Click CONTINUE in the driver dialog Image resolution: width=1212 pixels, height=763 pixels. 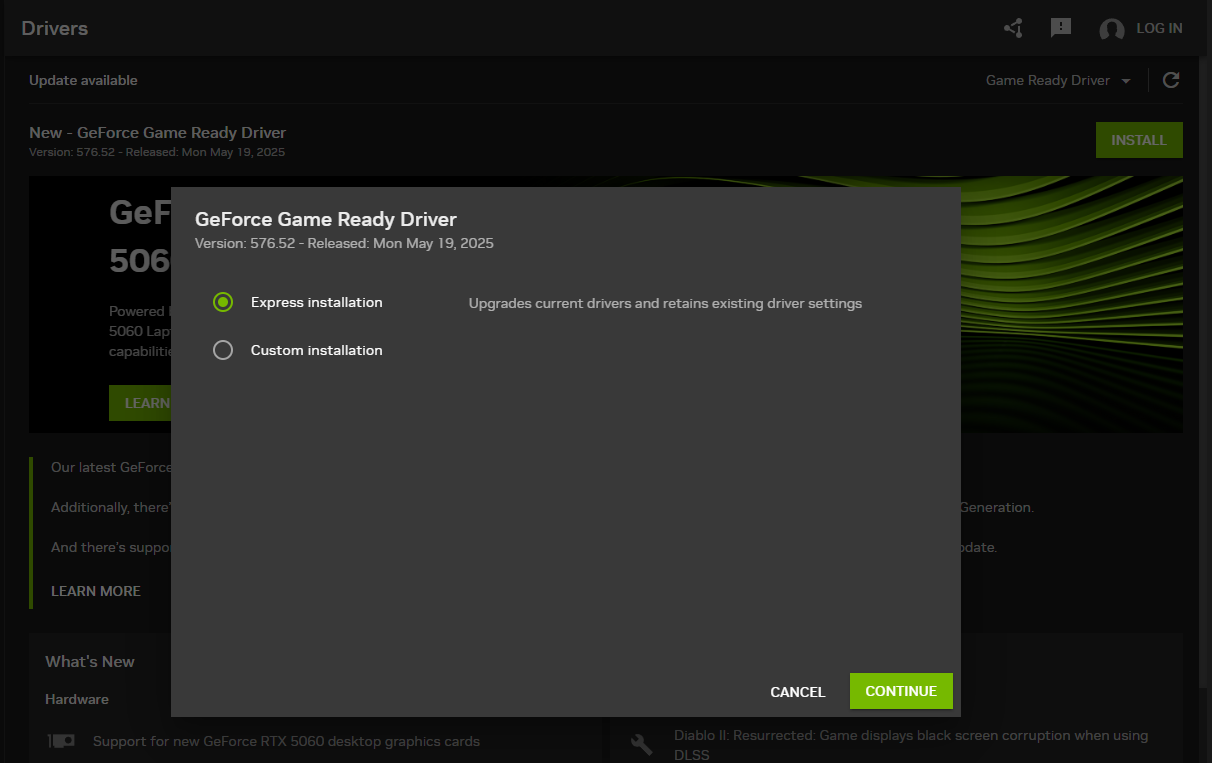tap(901, 691)
